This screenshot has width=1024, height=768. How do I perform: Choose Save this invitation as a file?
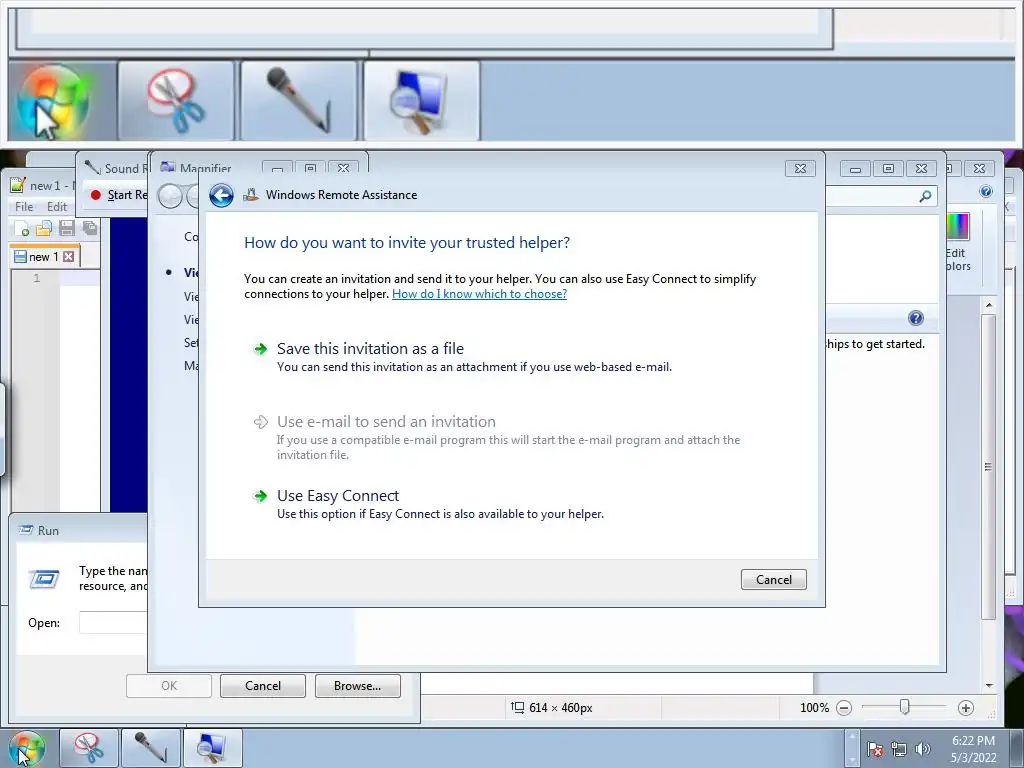point(370,349)
